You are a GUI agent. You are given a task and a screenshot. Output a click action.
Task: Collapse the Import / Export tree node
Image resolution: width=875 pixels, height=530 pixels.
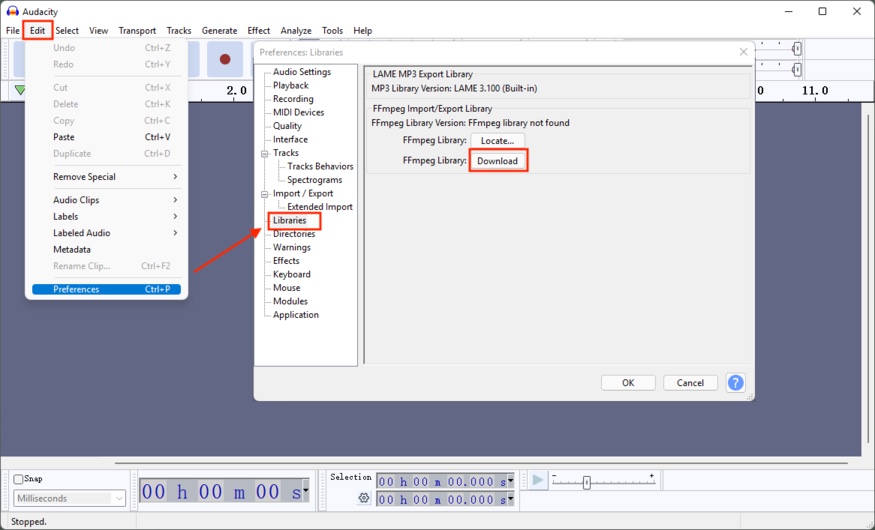click(x=265, y=194)
